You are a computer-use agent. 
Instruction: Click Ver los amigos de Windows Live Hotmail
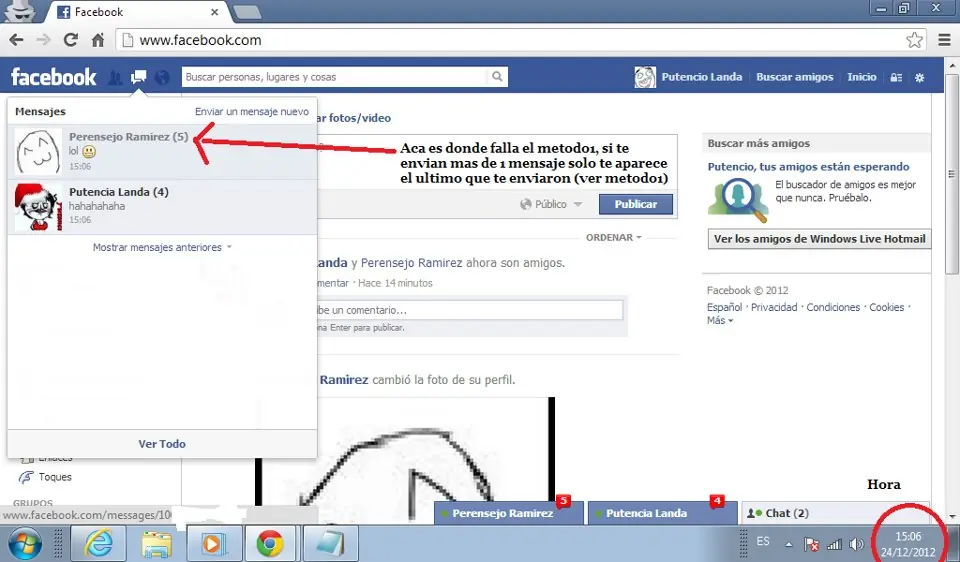pos(819,239)
